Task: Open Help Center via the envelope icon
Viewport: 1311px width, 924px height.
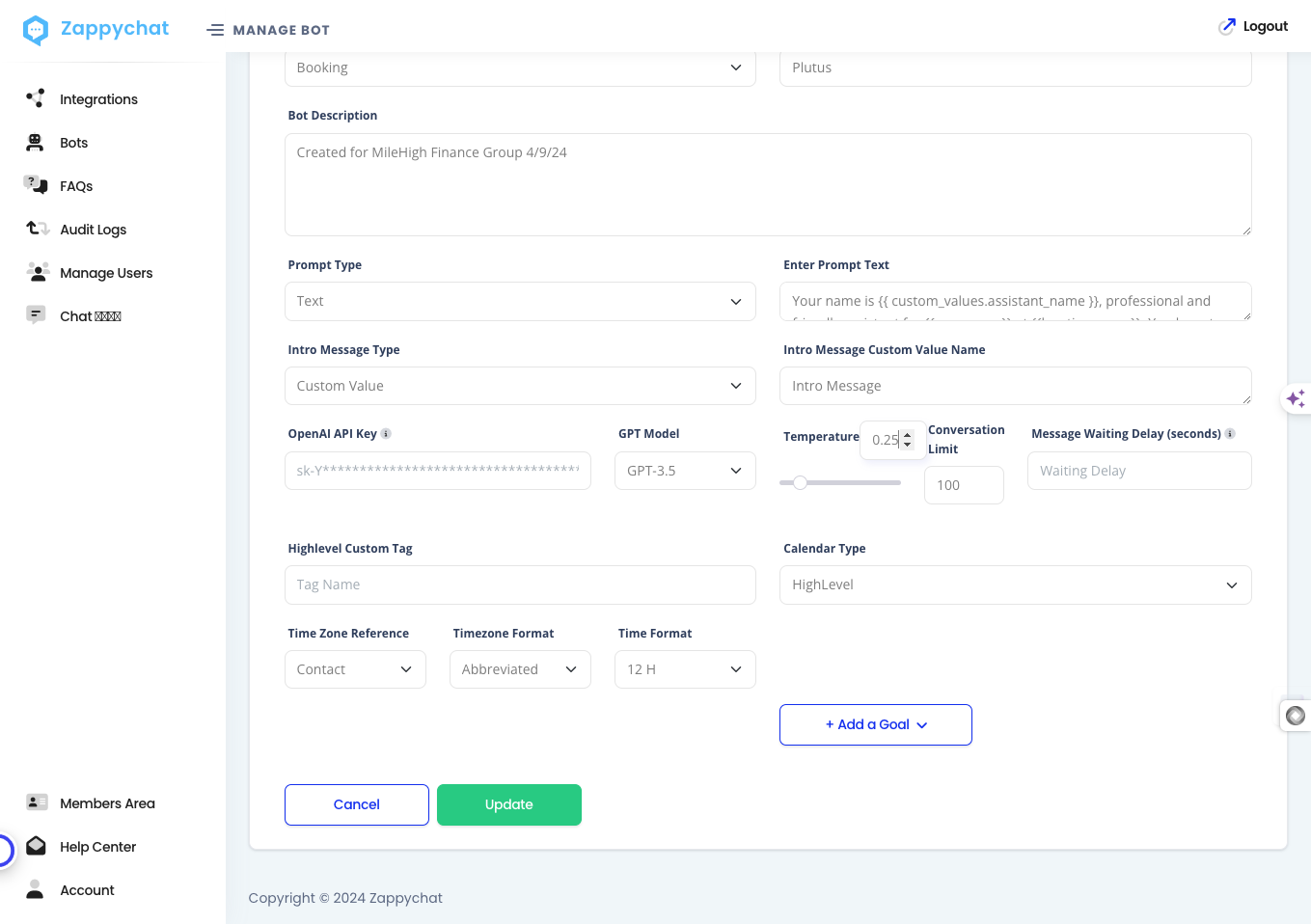Action: 36,846
